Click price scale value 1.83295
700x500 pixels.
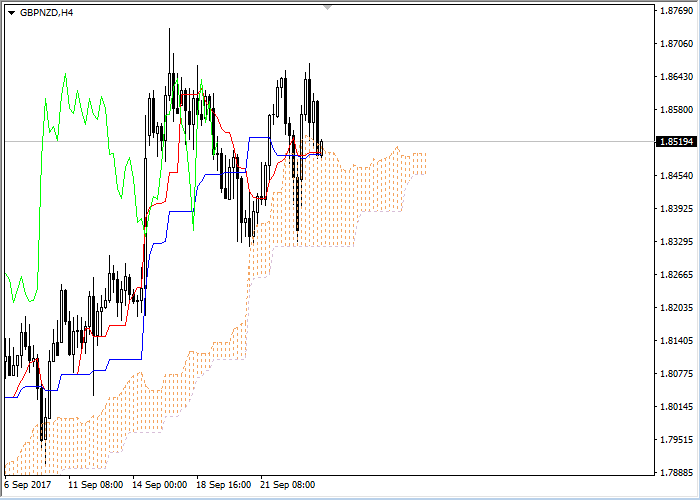click(676, 242)
